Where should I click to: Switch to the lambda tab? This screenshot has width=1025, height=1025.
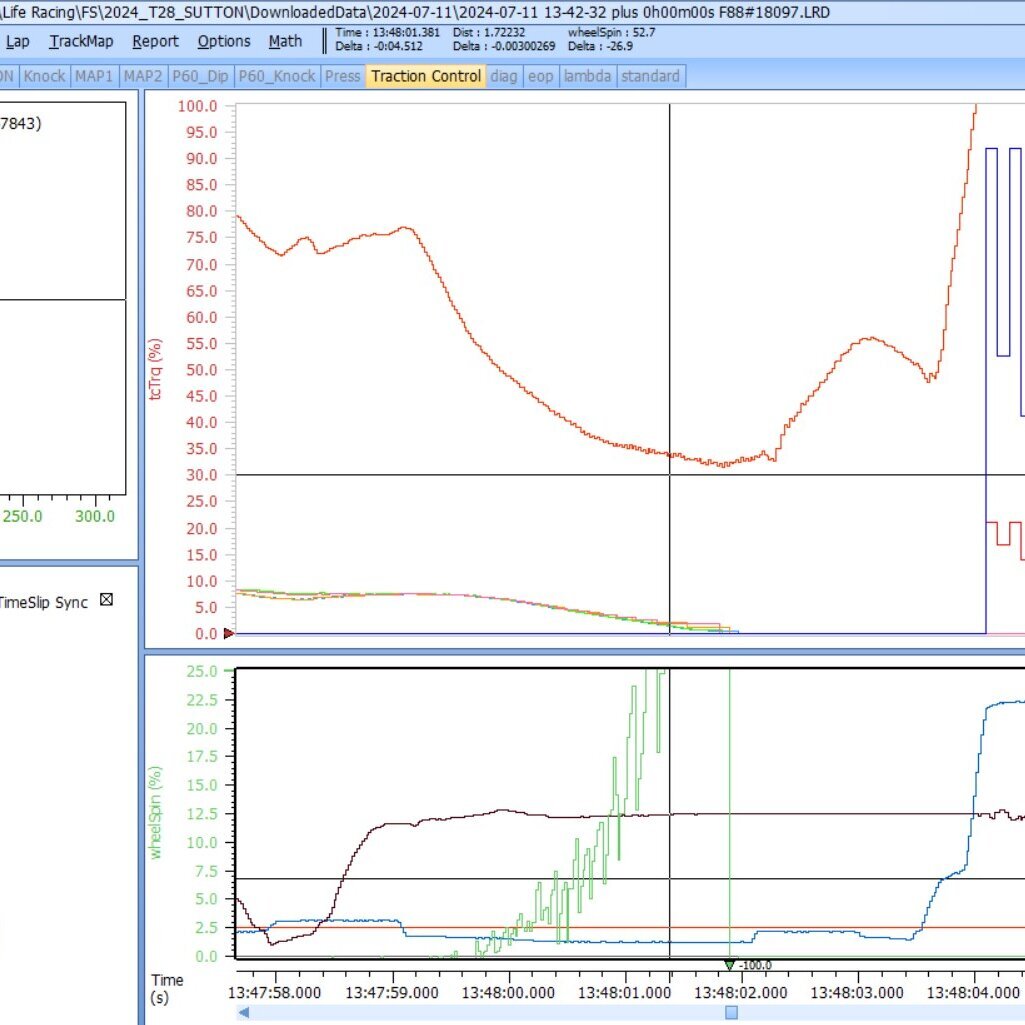(587, 76)
